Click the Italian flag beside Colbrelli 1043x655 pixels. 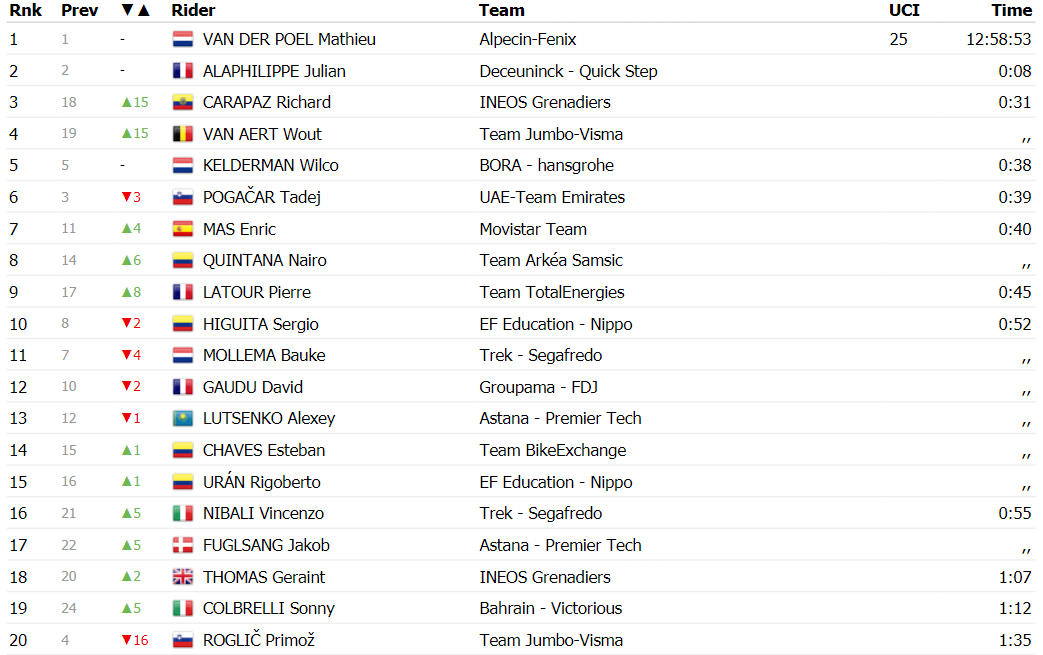[x=183, y=608]
